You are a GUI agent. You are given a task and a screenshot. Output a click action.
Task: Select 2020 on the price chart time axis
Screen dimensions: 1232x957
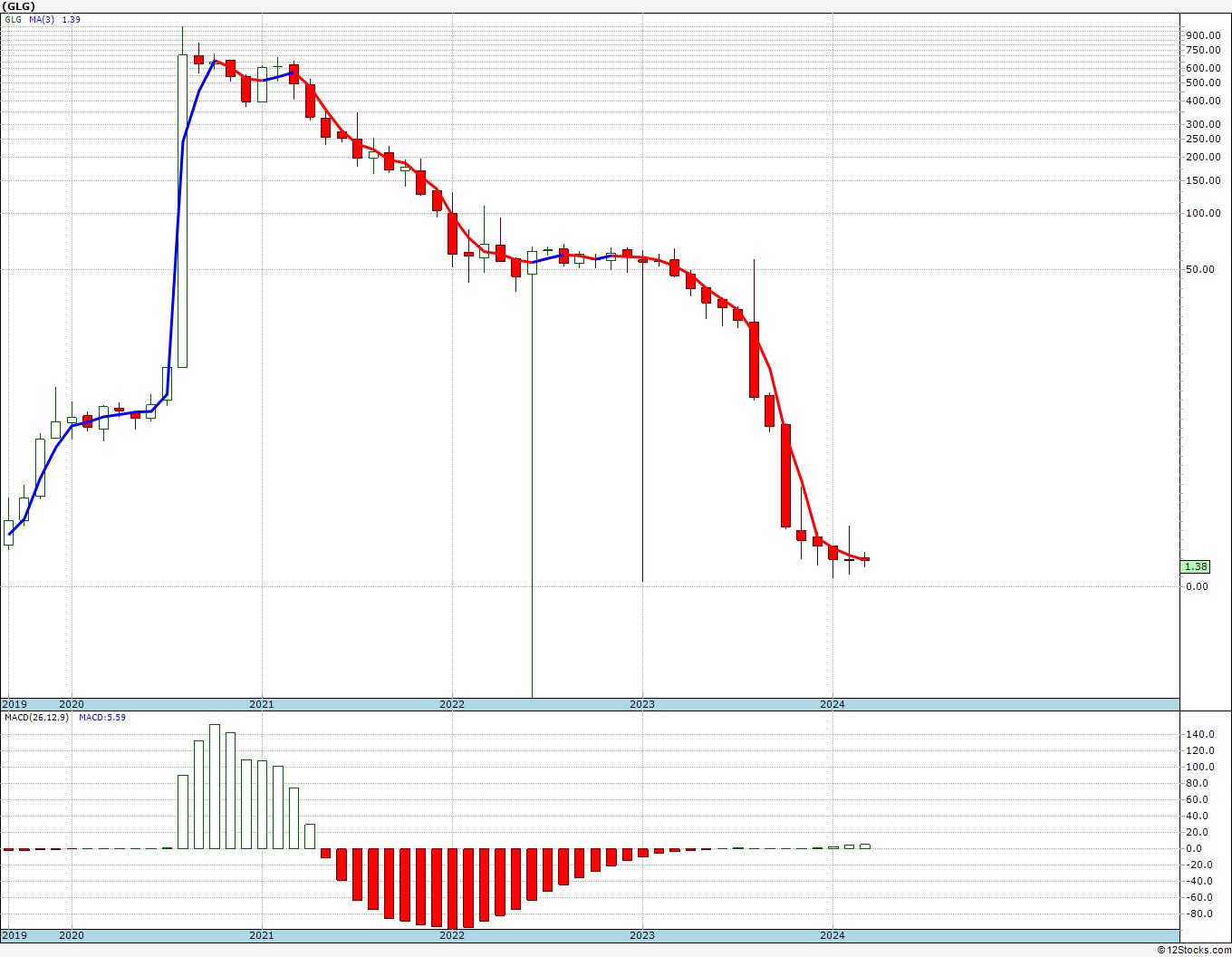click(x=71, y=704)
